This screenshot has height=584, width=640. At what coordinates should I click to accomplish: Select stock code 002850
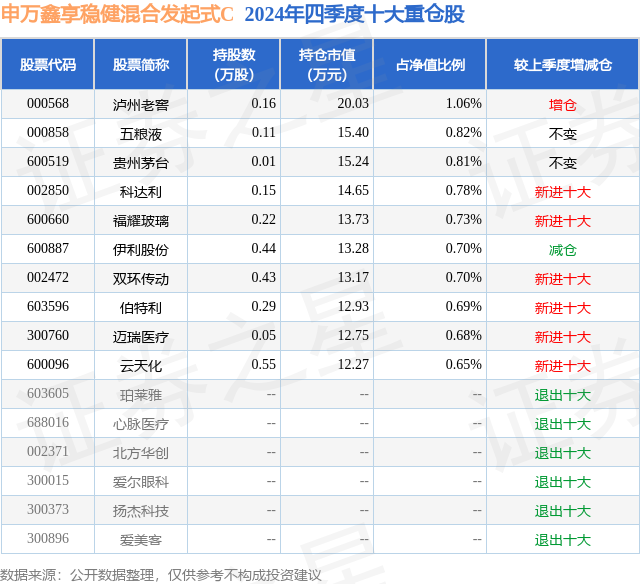(48, 191)
